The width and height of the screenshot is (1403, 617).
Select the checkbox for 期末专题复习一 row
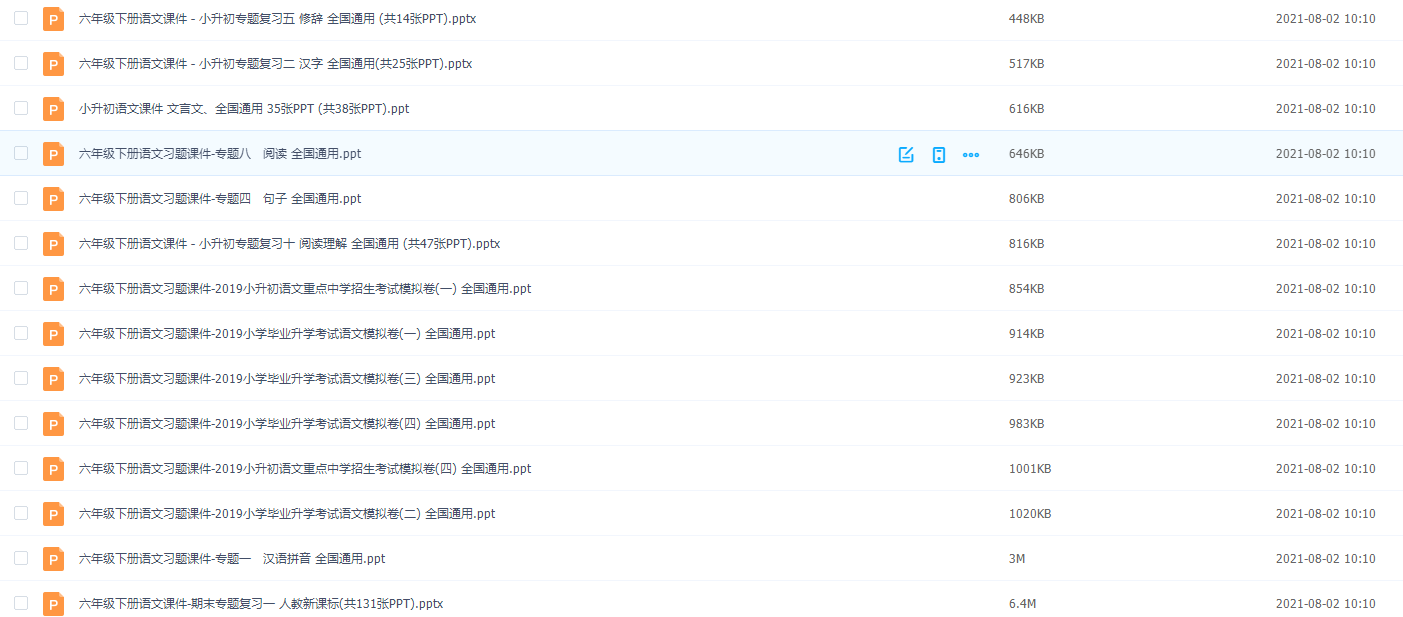point(21,603)
